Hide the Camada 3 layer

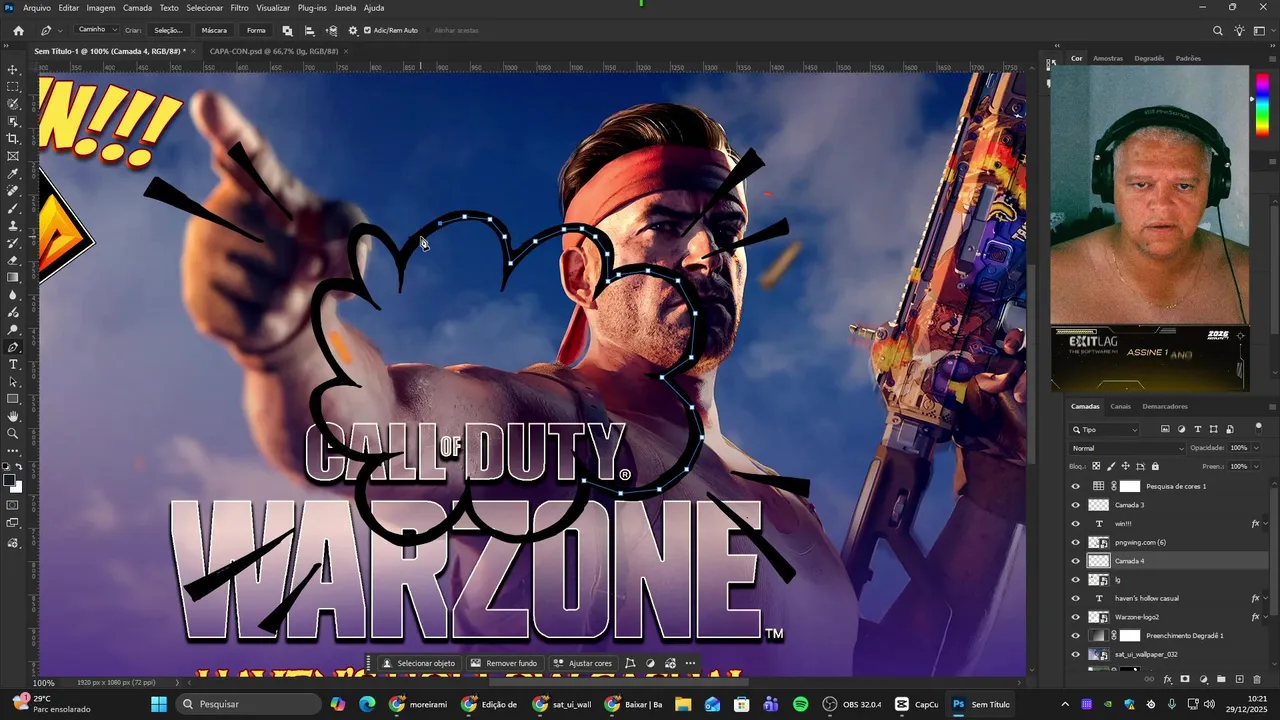[x=1076, y=505]
